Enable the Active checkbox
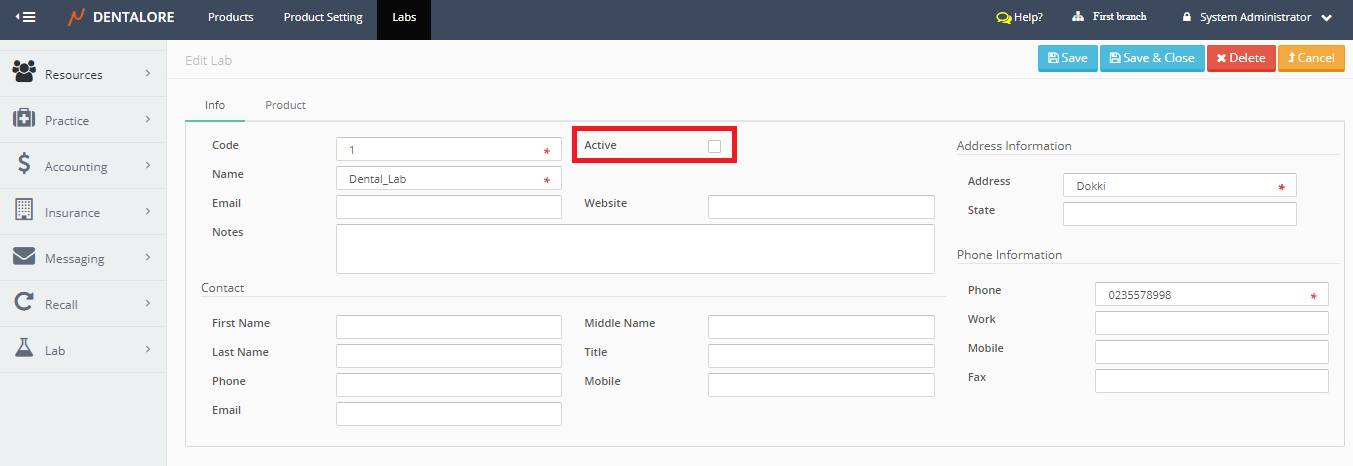Screen dimensions: 1353x466 (x=714, y=146)
